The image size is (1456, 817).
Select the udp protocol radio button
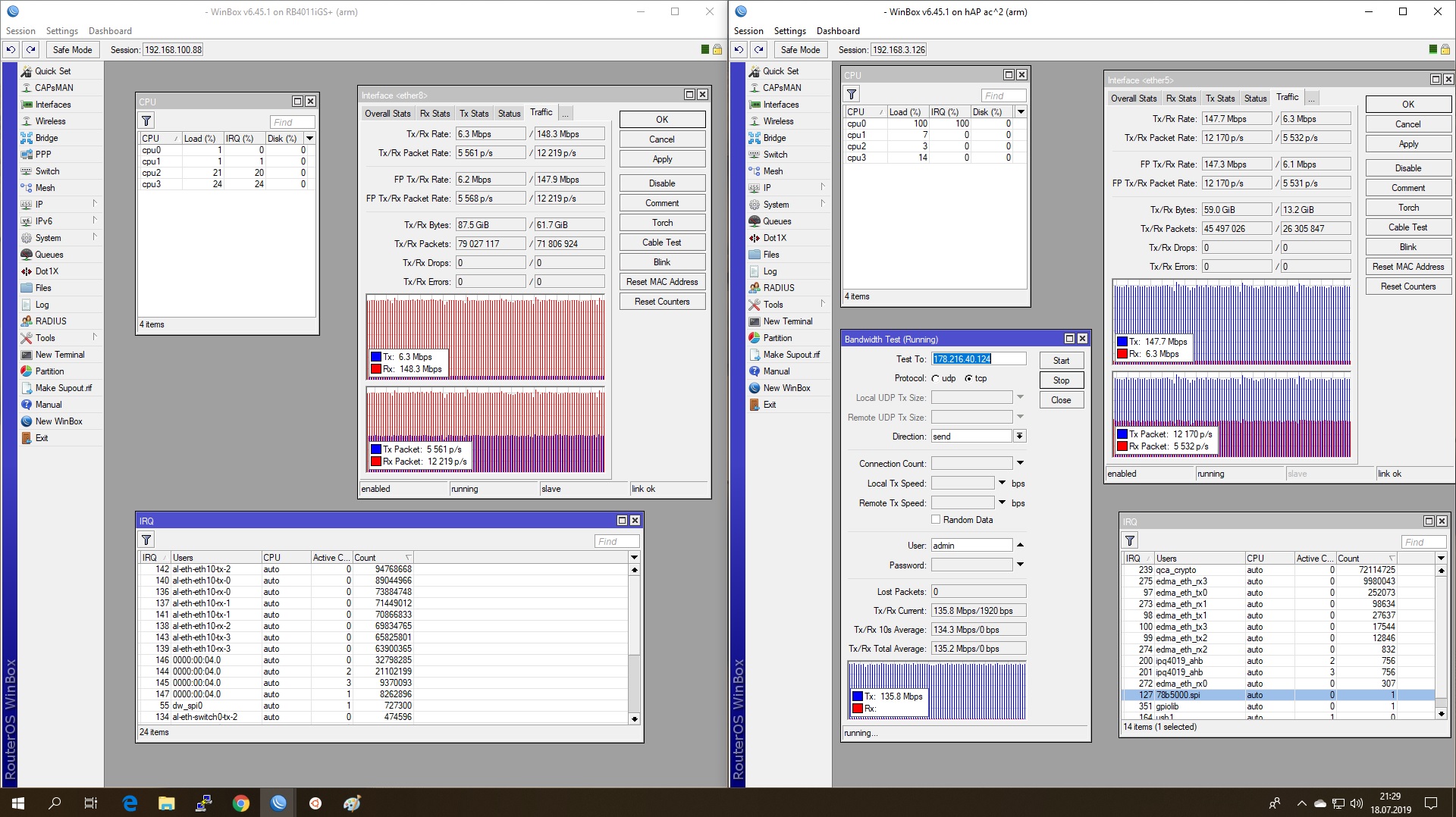click(x=936, y=379)
